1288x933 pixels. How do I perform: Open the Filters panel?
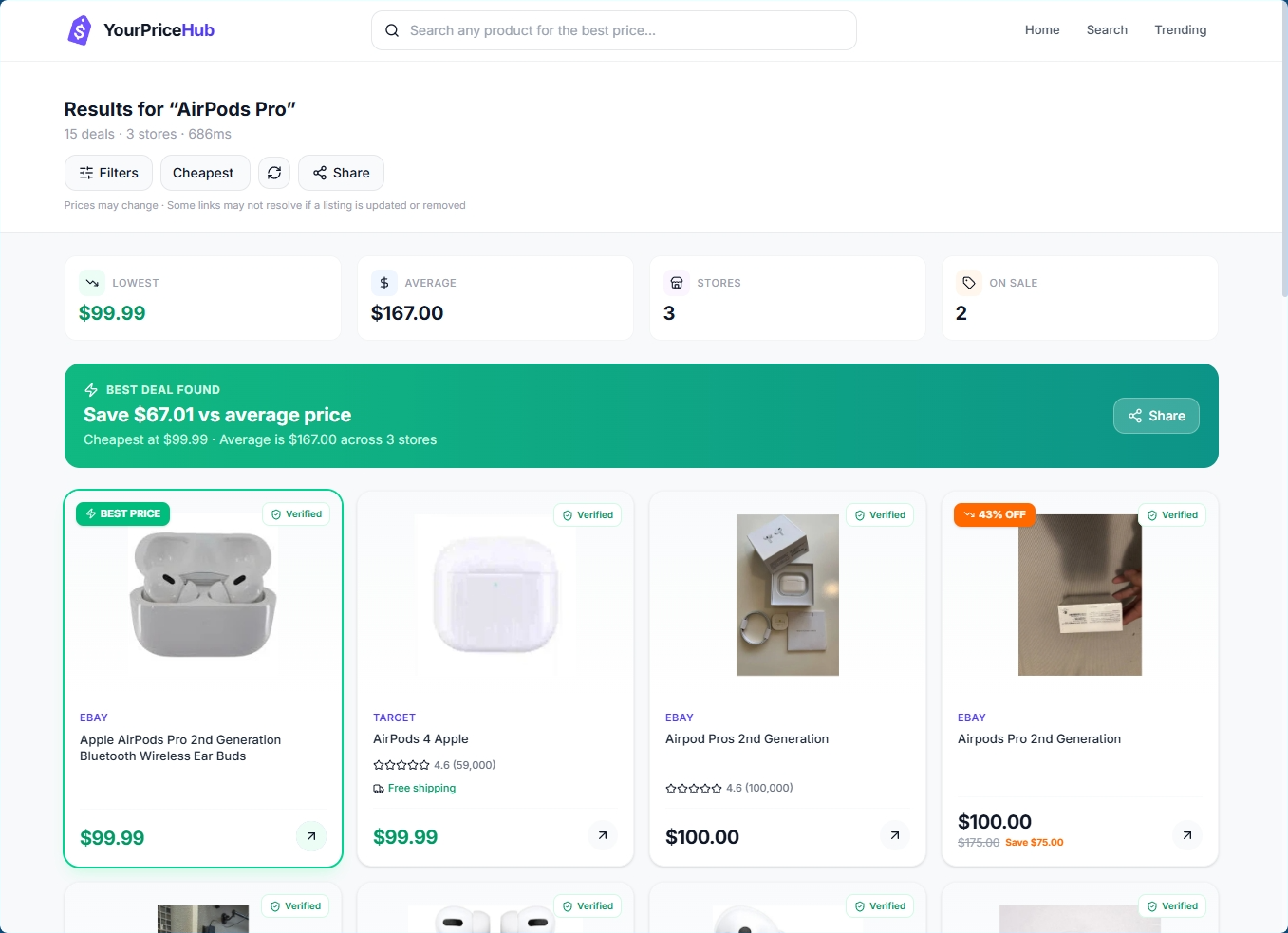tap(108, 173)
